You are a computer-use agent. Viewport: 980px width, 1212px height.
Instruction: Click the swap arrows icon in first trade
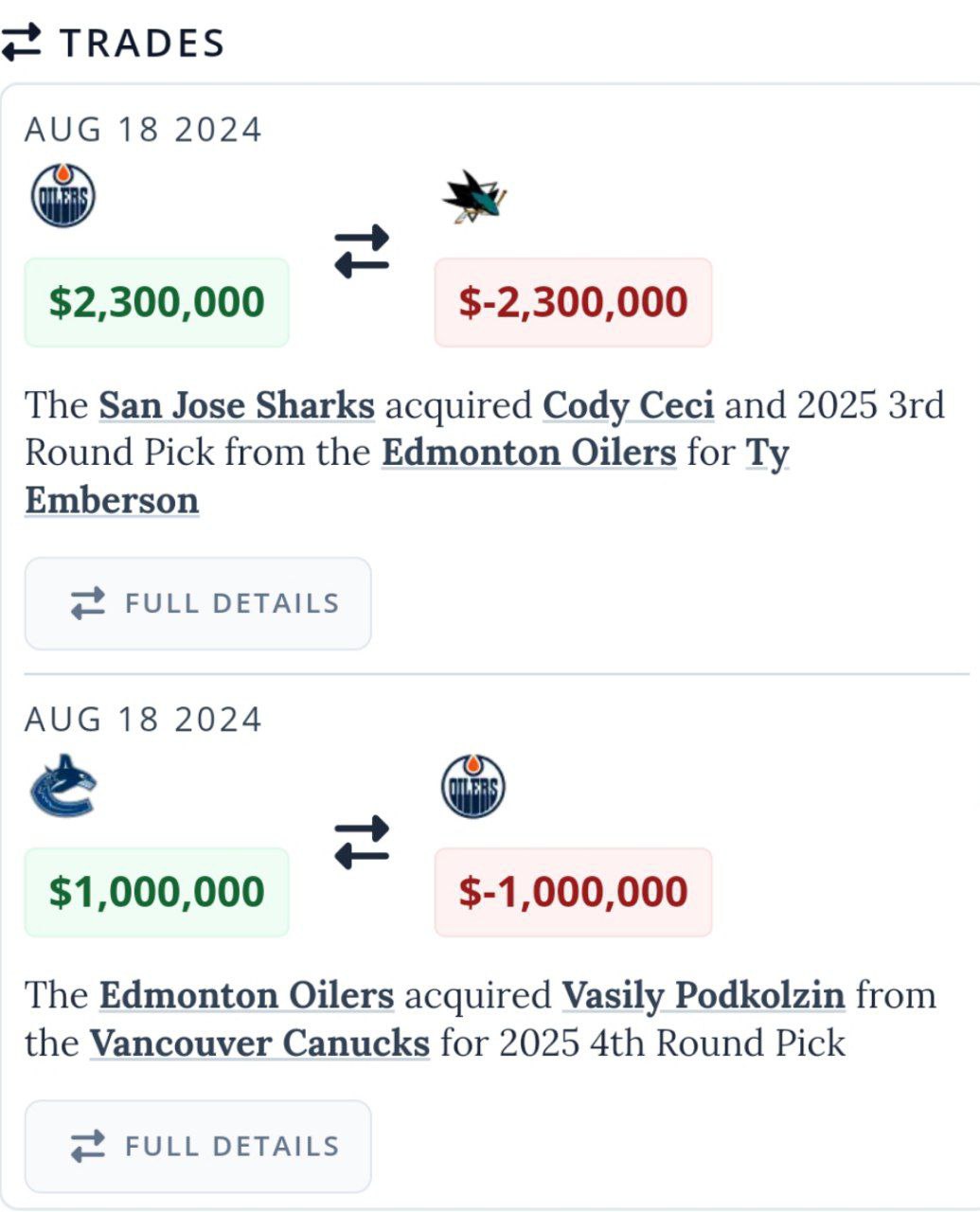pos(362,251)
